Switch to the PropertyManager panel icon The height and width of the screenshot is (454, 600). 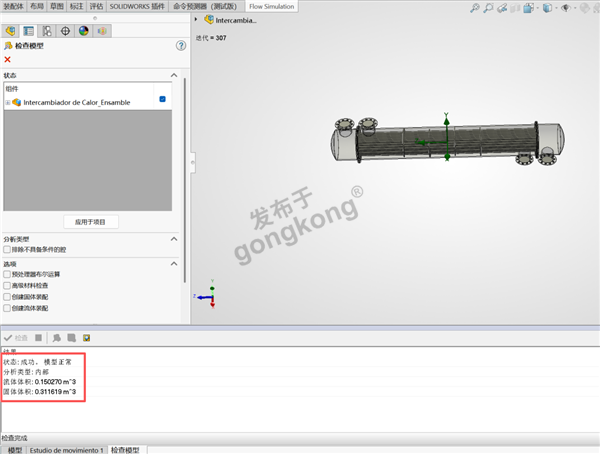(29, 31)
